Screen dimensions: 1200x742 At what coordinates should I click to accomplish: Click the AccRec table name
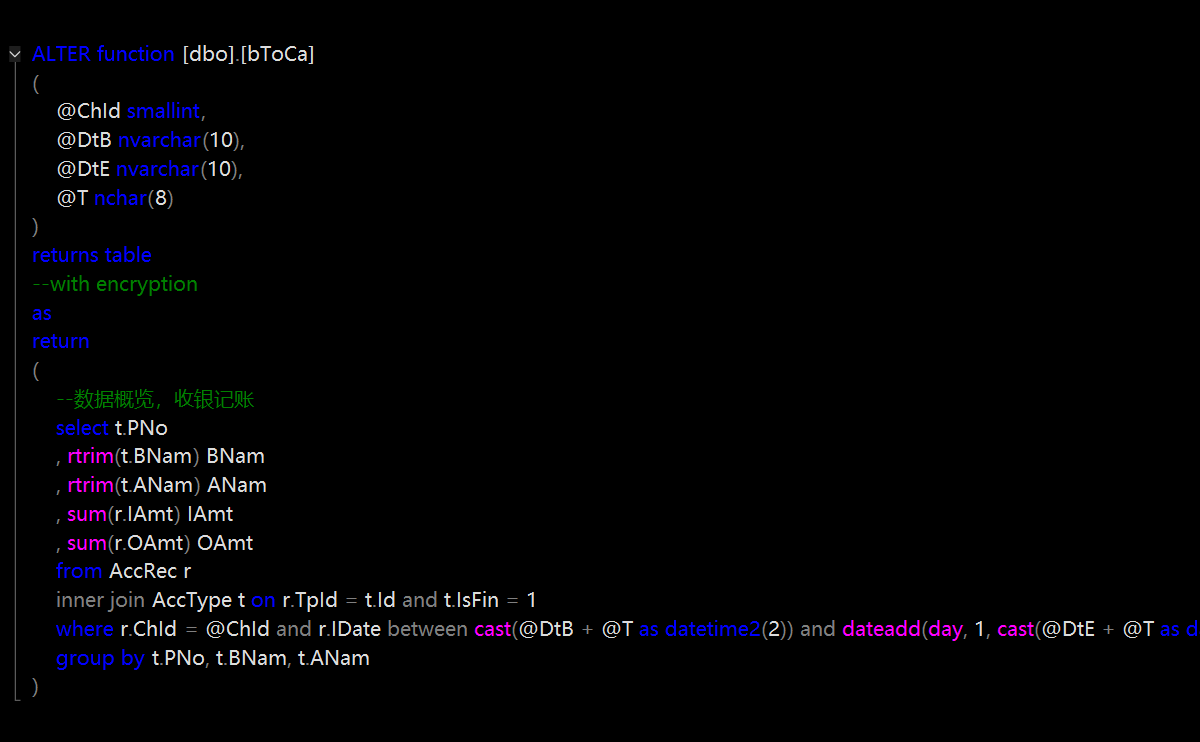[x=142, y=572]
